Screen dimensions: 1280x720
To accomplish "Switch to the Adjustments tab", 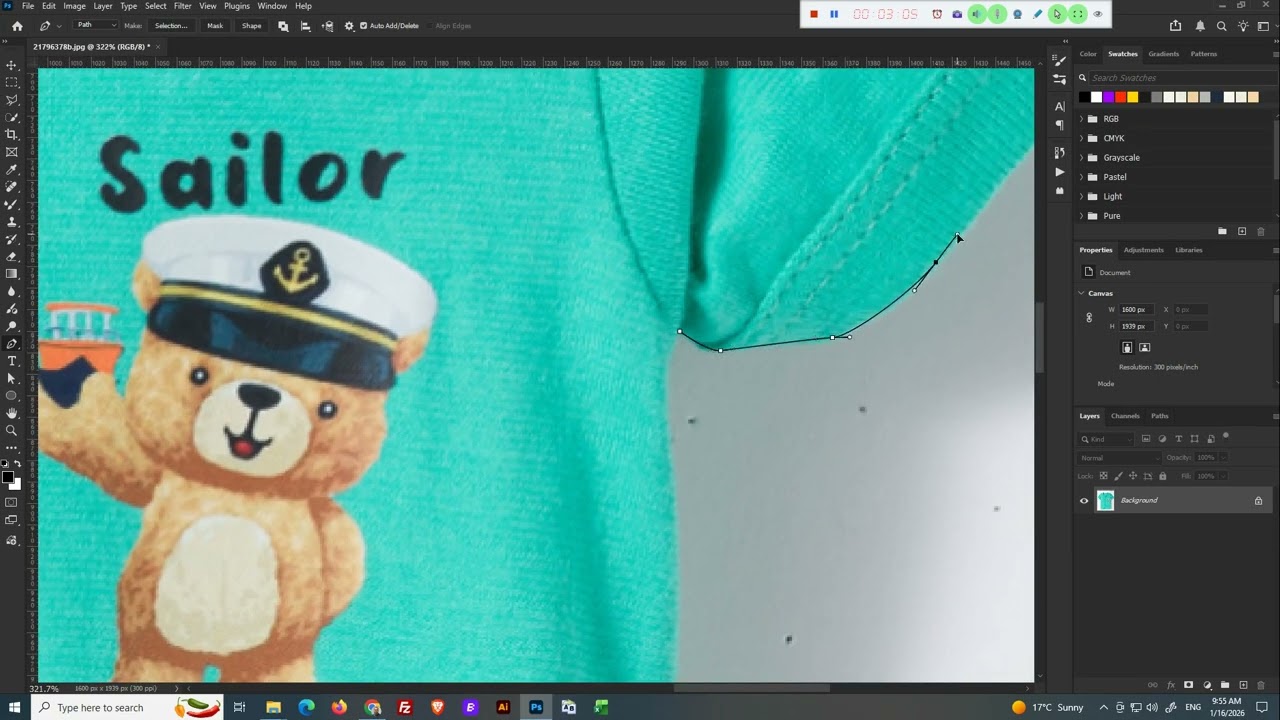I will pyautogui.click(x=1143, y=250).
